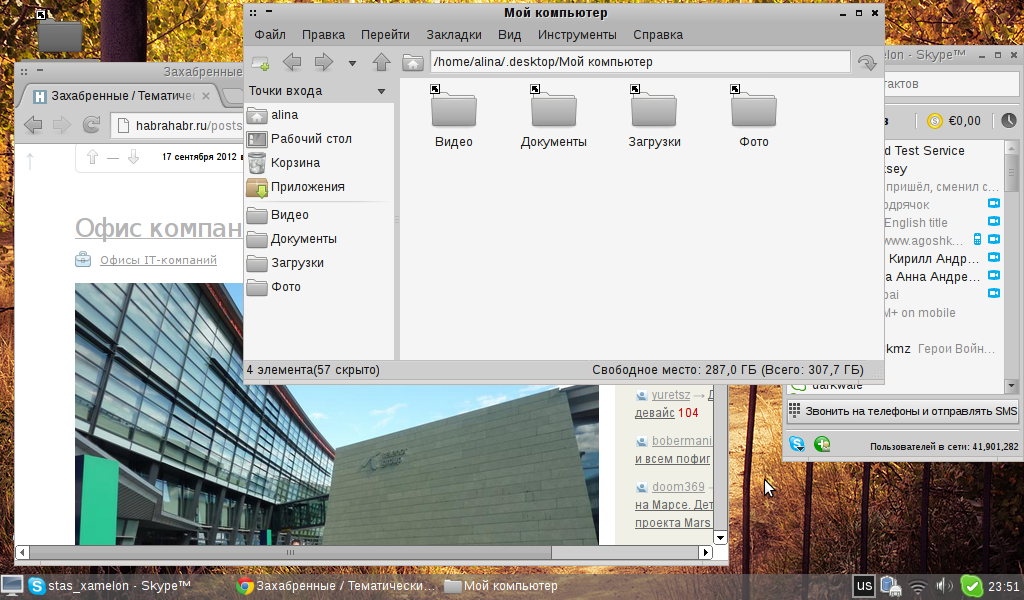Screen dimensions: 1024x600
Task: Click the browser forward button
Action: 61,125
